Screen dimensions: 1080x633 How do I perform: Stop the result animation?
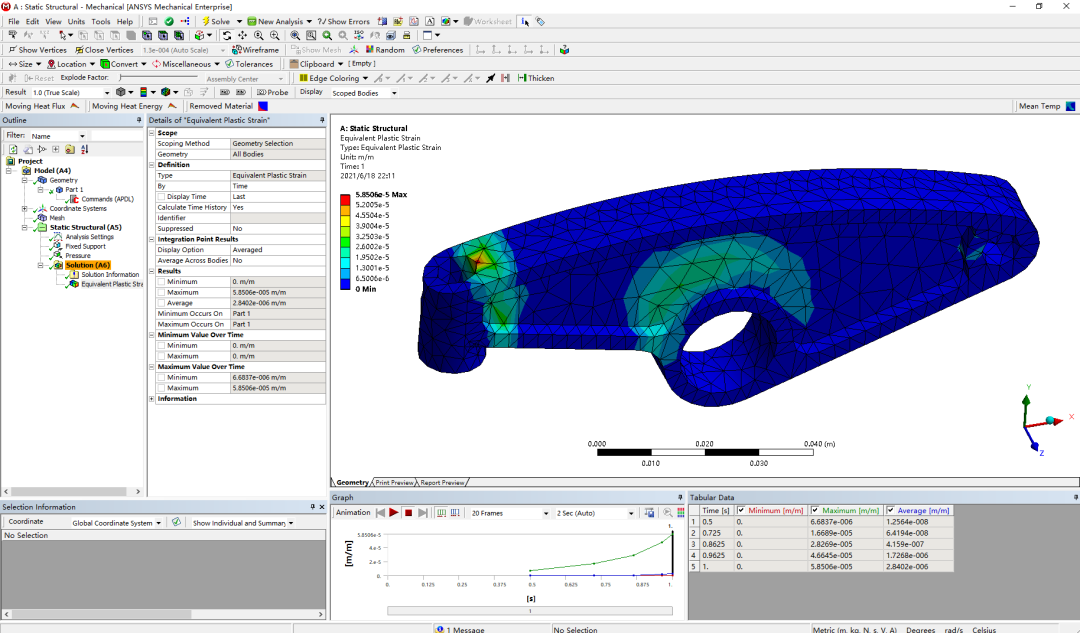point(408,512)
